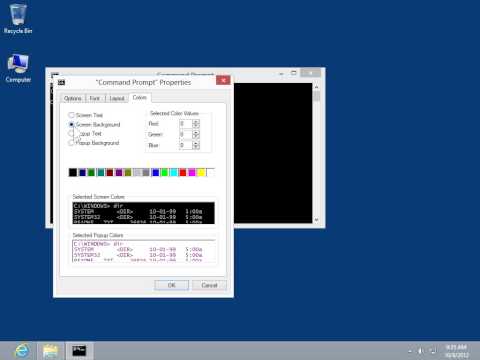This screenshot has height=360, width=480.
Task: Click the volume icon in system tray
Action: pyautogui.click(x=421, y=351)
